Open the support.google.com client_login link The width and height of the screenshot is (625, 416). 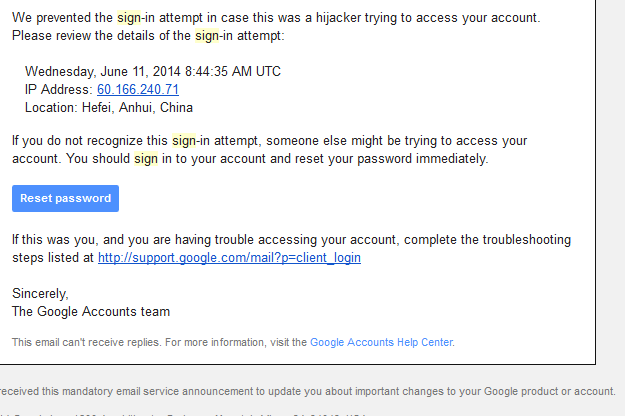229,258
